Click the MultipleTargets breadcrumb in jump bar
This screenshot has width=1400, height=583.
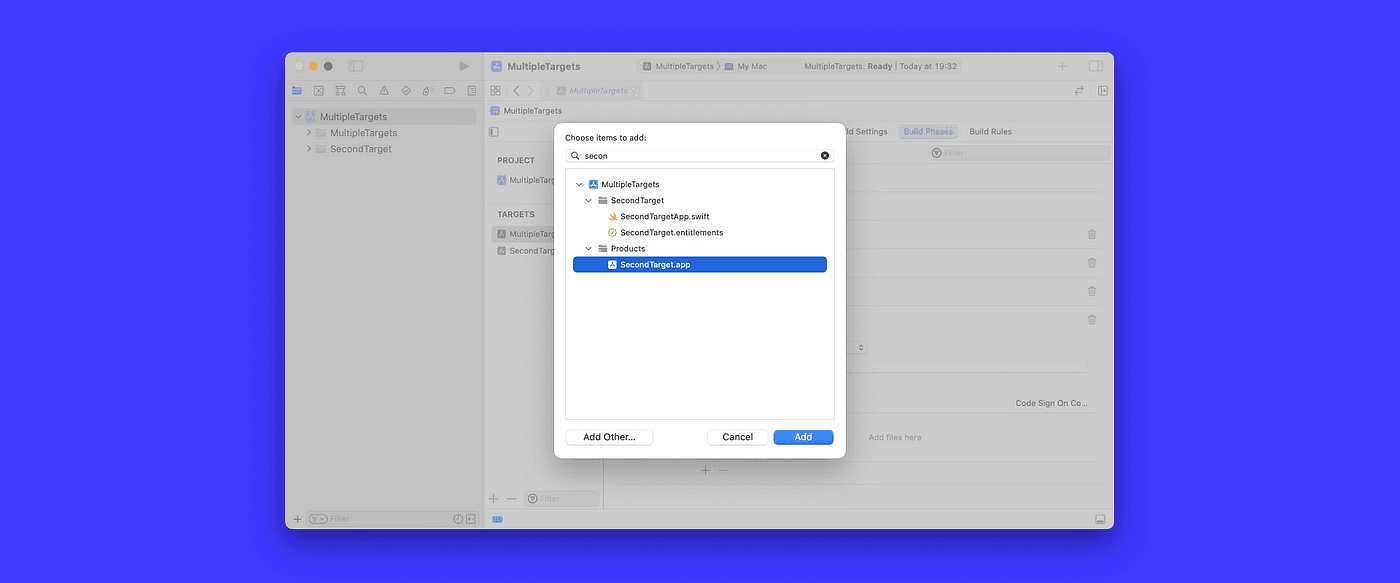[x=525, y=111]
